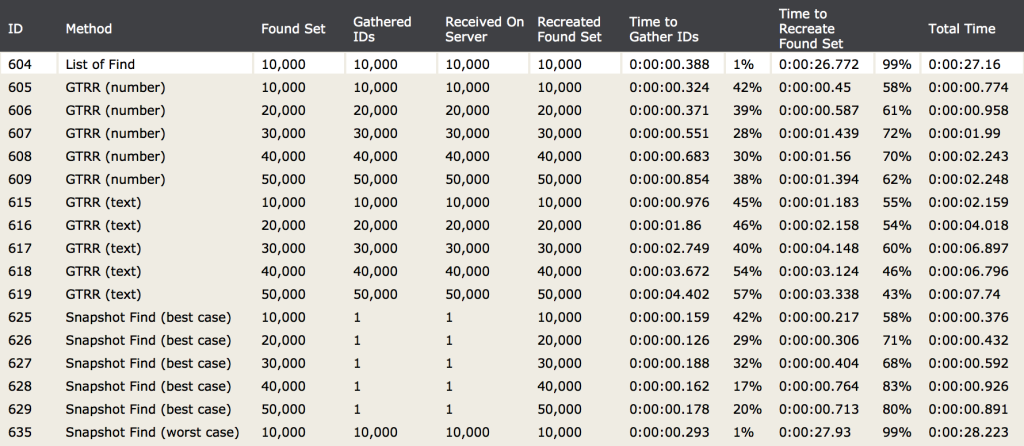This screenshot has width=1024, height=446.
Task: Click the Time to Recreate Found Set header
Action: (x=810, y=29)
